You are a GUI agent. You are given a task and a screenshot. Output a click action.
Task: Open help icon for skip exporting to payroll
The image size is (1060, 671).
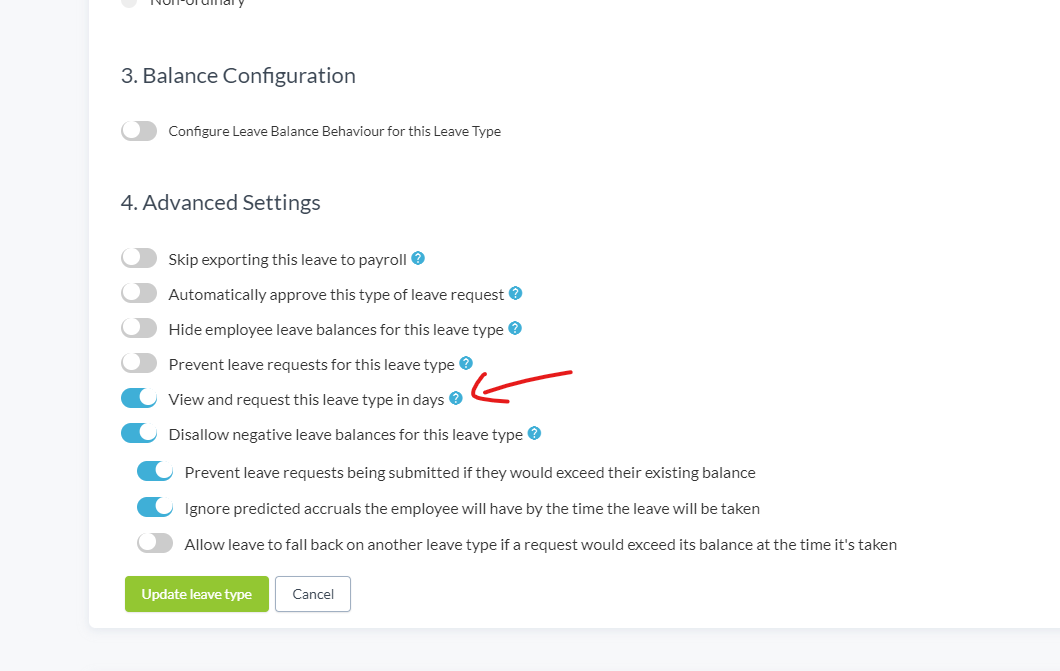click(x=418, y=258)
